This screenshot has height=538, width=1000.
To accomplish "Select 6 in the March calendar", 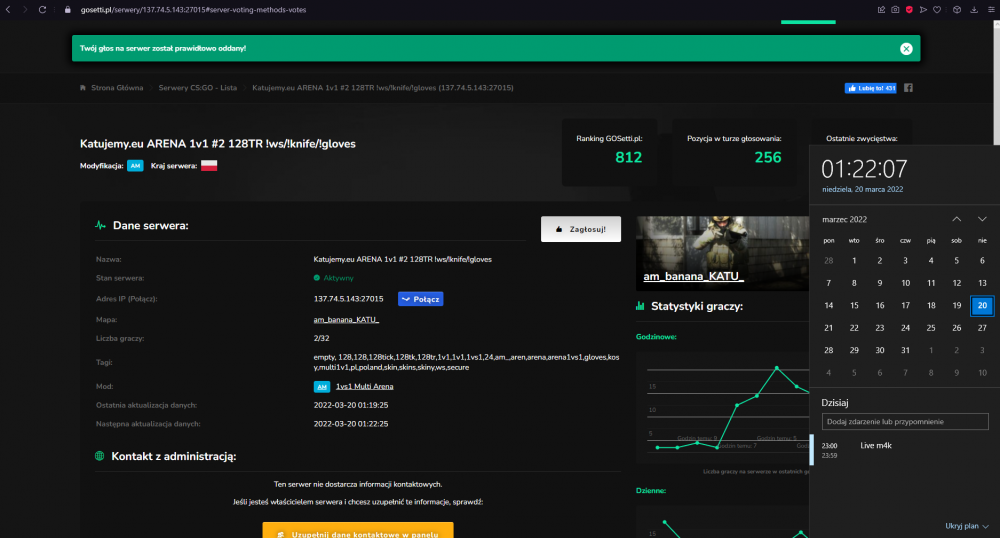I will click(x=982, y=261).
